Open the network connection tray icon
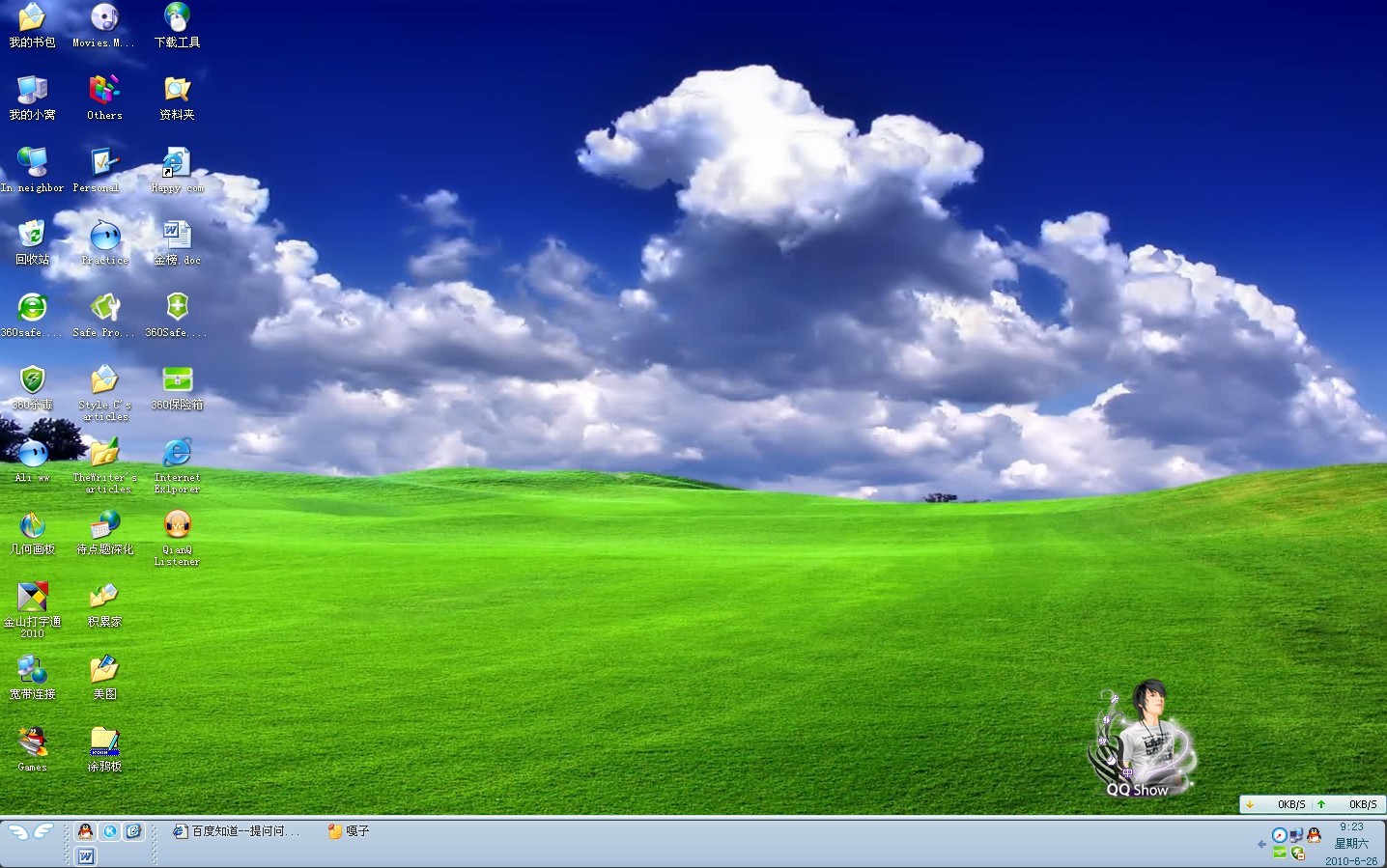 coord(1296,835)
